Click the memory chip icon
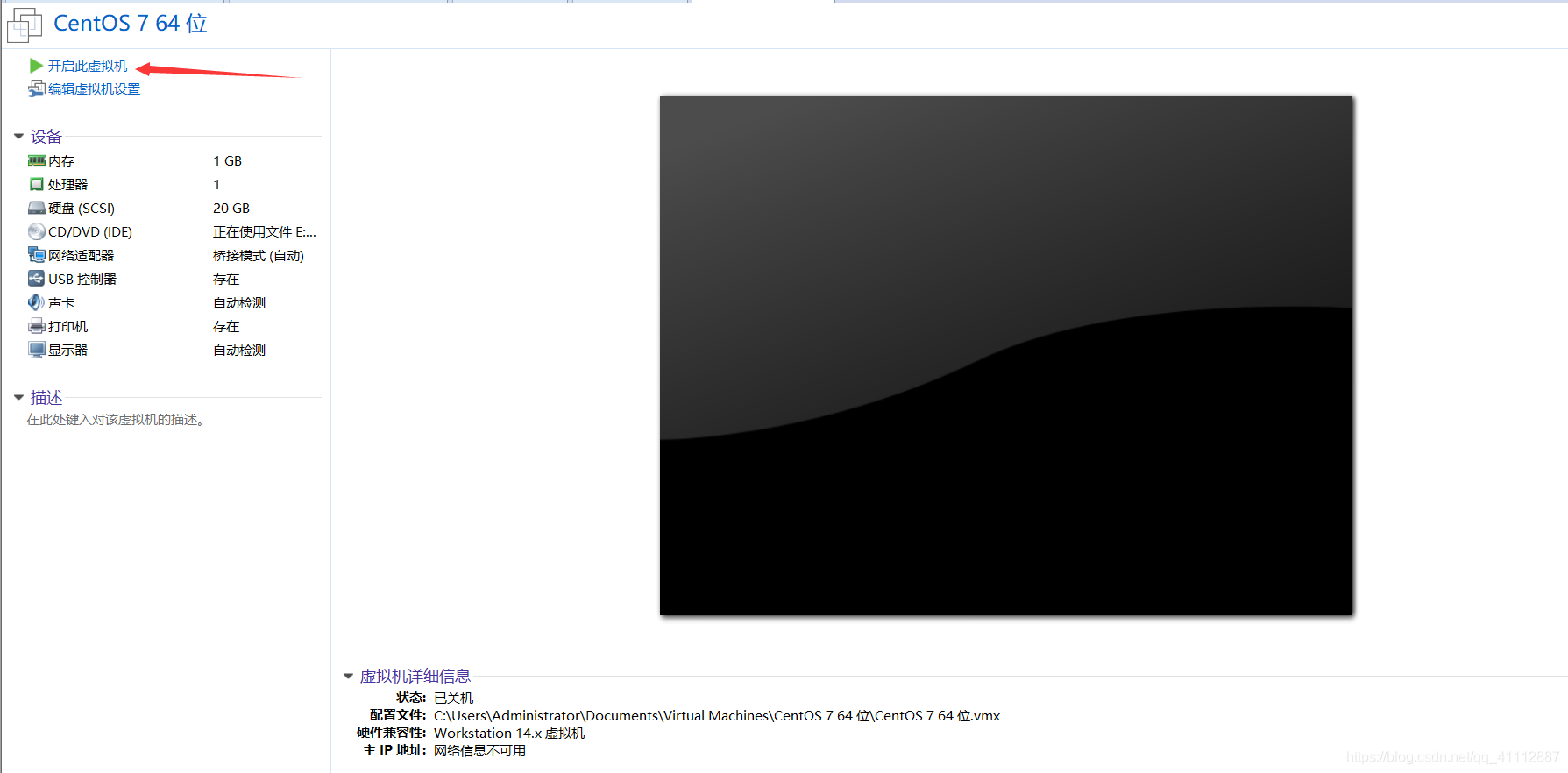 click(36, 160)
